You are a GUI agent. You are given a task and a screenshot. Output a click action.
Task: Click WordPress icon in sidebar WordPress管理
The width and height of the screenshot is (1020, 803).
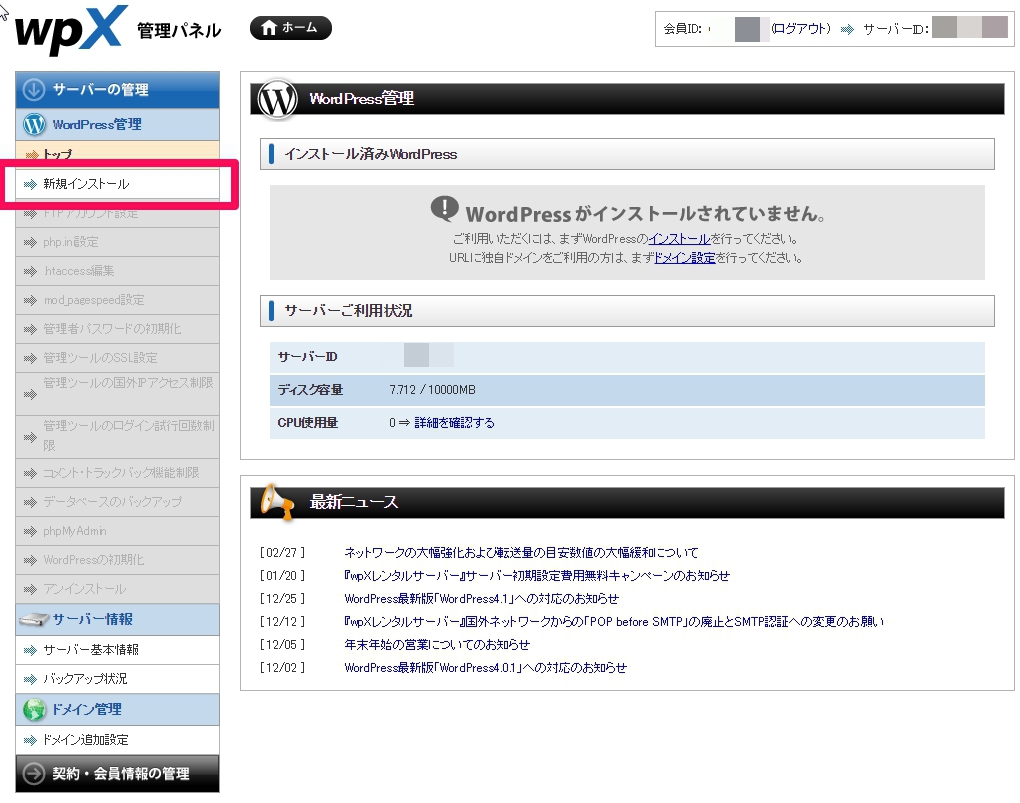(x=34, y=124)
